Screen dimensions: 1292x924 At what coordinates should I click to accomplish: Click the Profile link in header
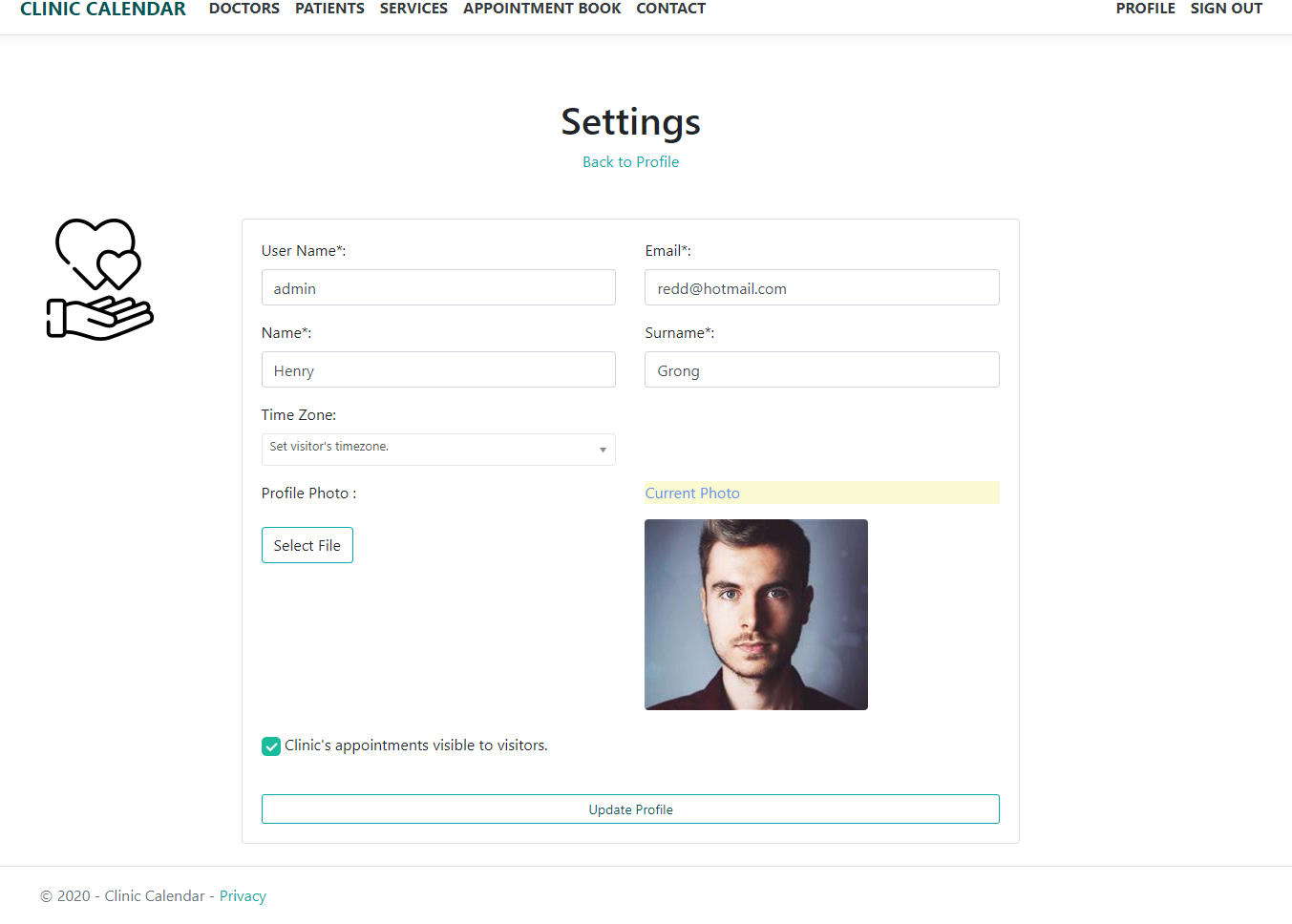[x=1145, y=9]
